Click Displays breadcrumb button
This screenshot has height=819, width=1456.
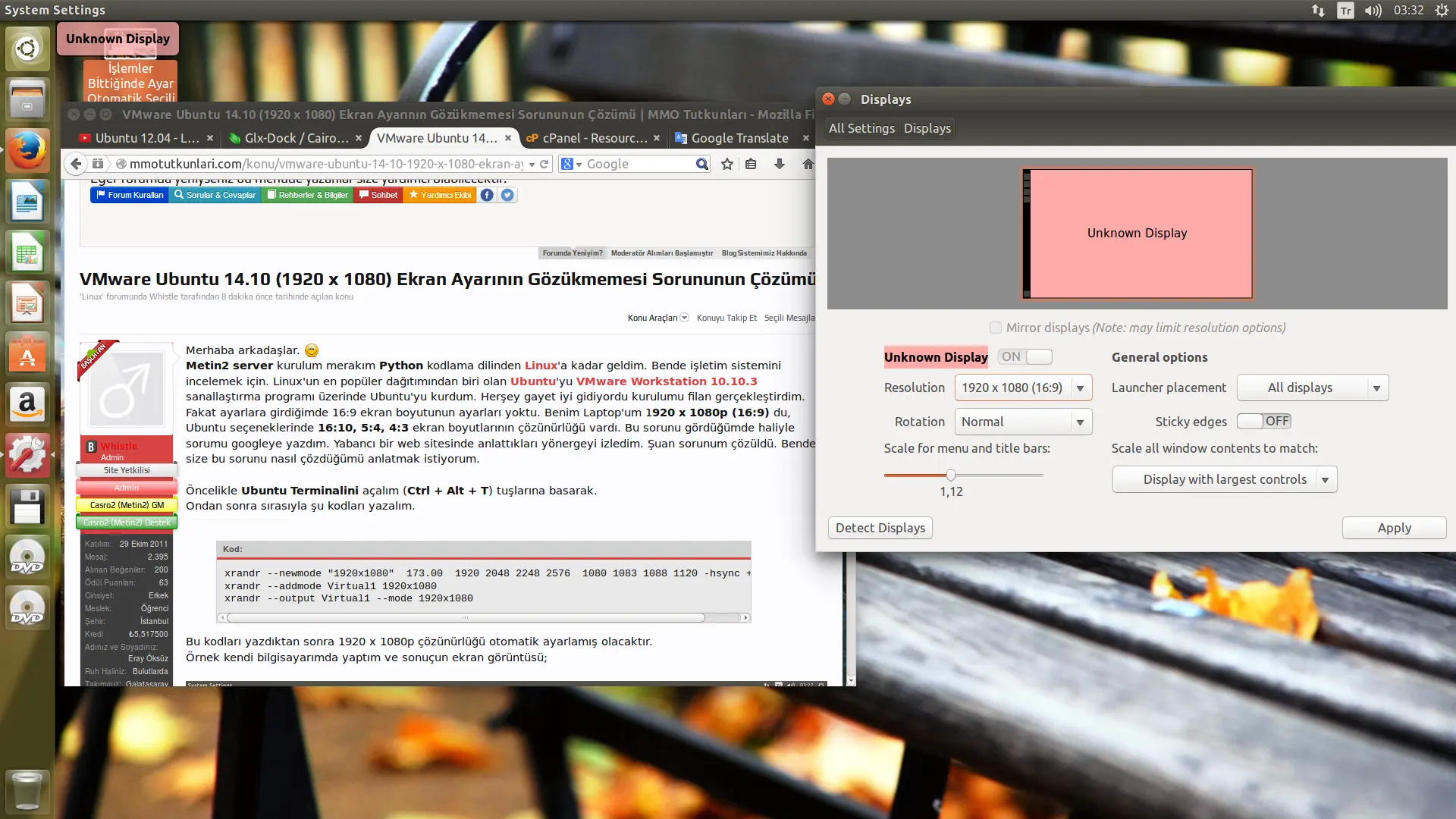pyautogui.click(x=927, y=128)
